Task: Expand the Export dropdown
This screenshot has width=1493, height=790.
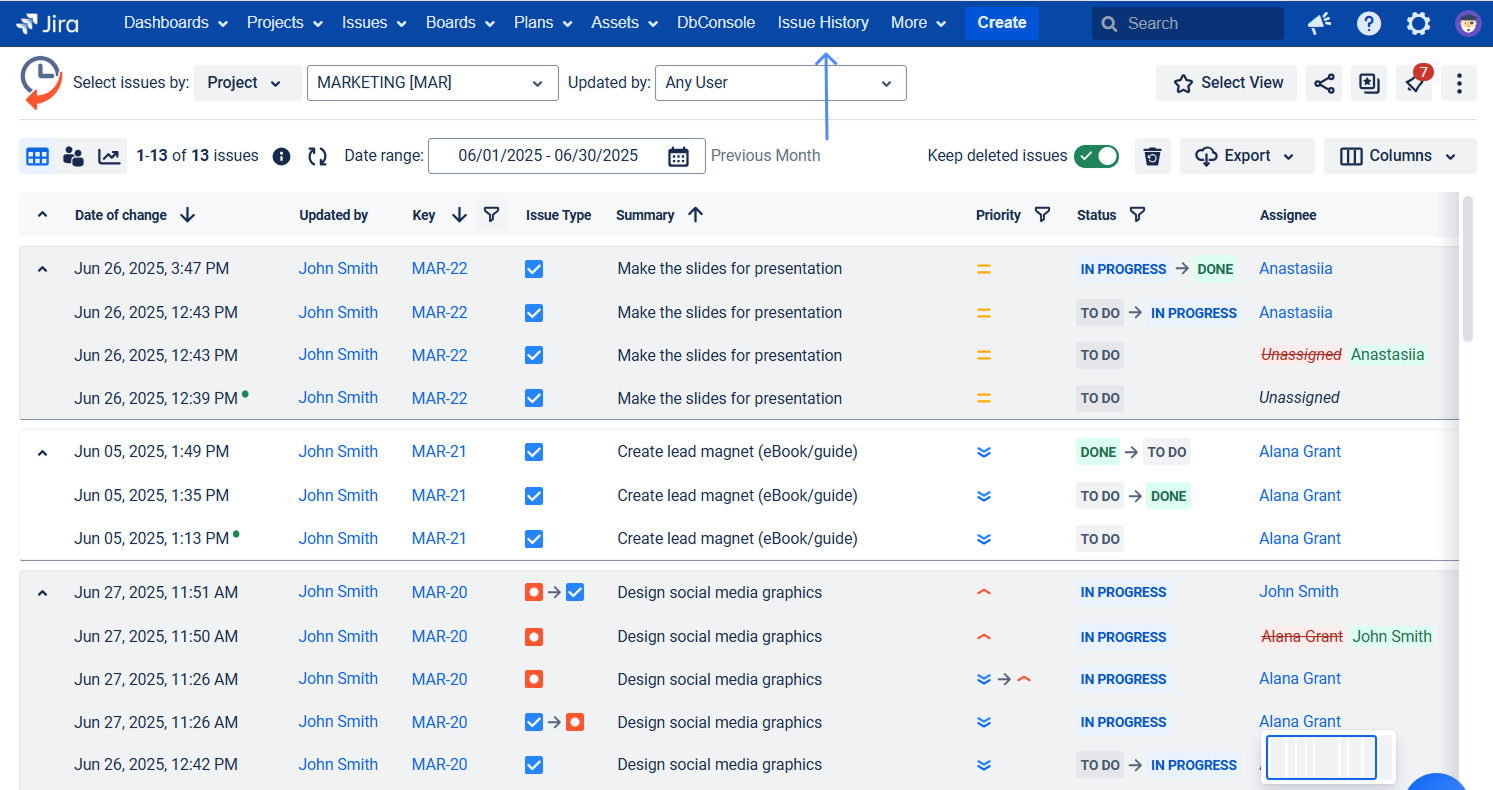Action: pyautogui.click(x=1247, y=156)
